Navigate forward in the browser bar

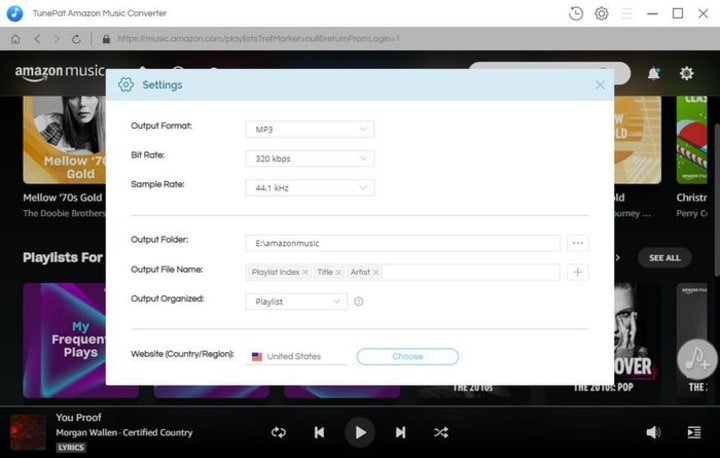56,39
